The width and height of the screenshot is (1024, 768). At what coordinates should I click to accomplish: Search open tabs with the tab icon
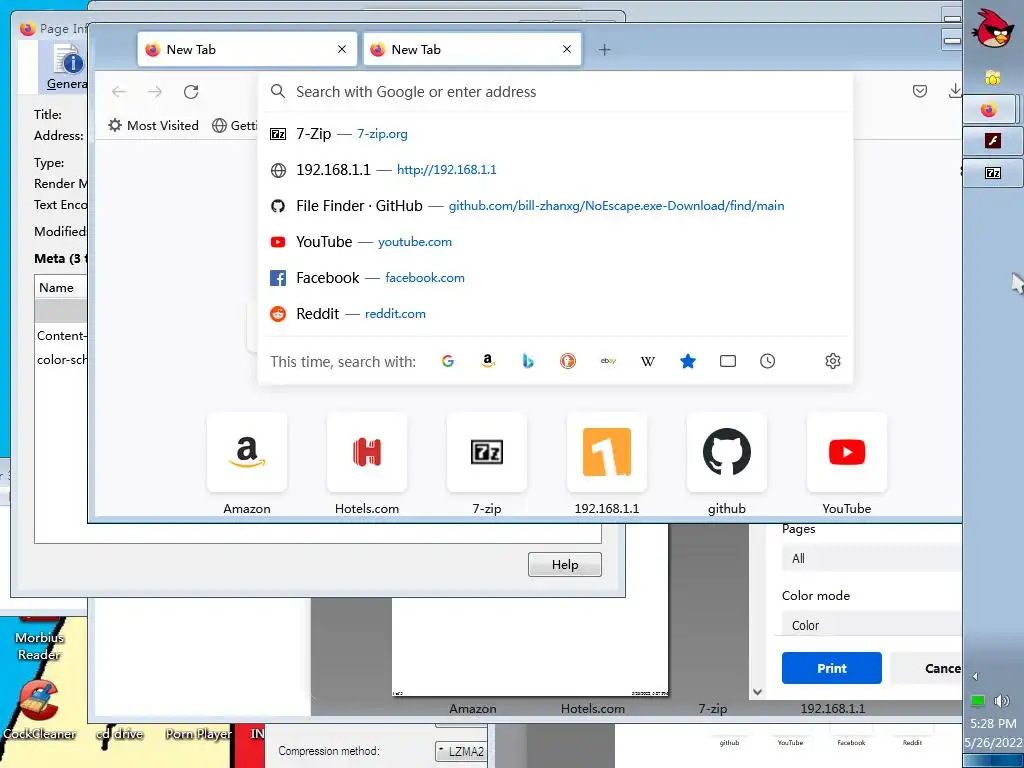tap(728, 361)
